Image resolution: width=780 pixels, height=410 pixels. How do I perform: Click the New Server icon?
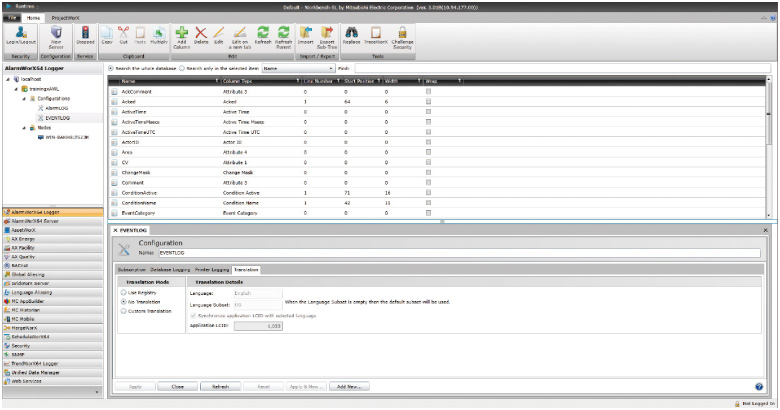click(x=56, y=33)
